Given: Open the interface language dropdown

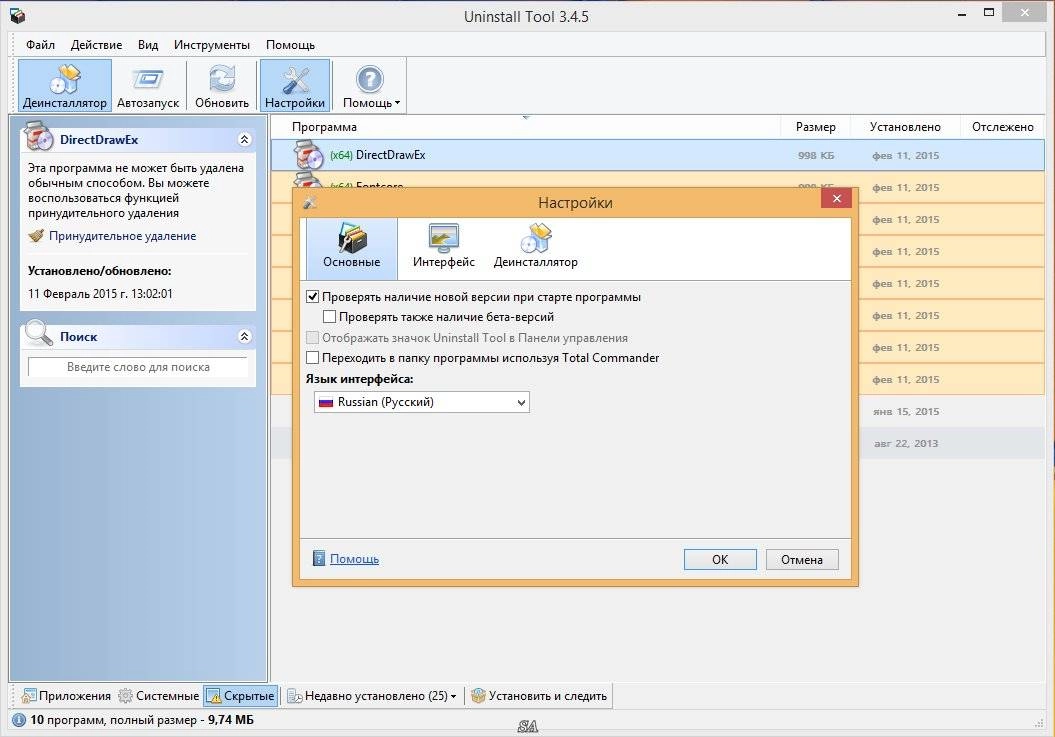Looking at the screenshot, I should pyautogui.click(x=422, y=402).
